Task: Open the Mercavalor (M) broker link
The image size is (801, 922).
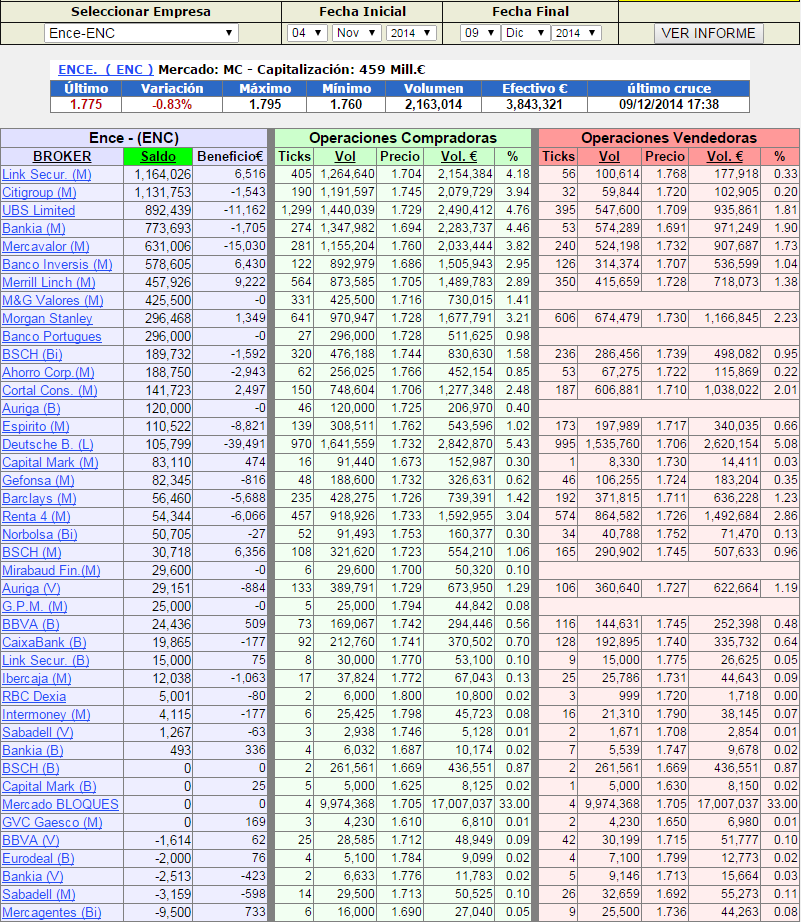Action: tap(46, 247)
